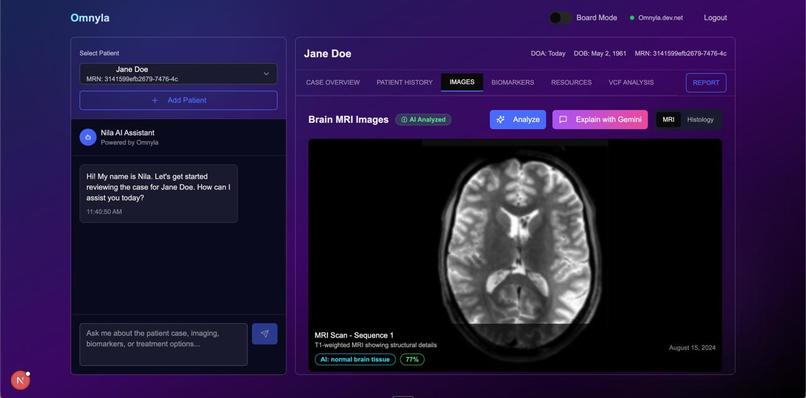Click the Brain MRI Images heading
This screenshot has width=806, height=398.
[x=349, y=119]
